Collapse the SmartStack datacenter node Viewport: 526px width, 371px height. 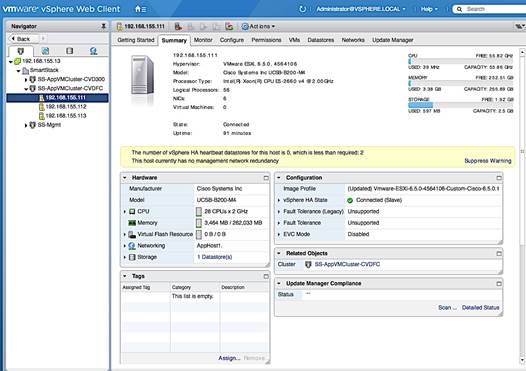18,70
